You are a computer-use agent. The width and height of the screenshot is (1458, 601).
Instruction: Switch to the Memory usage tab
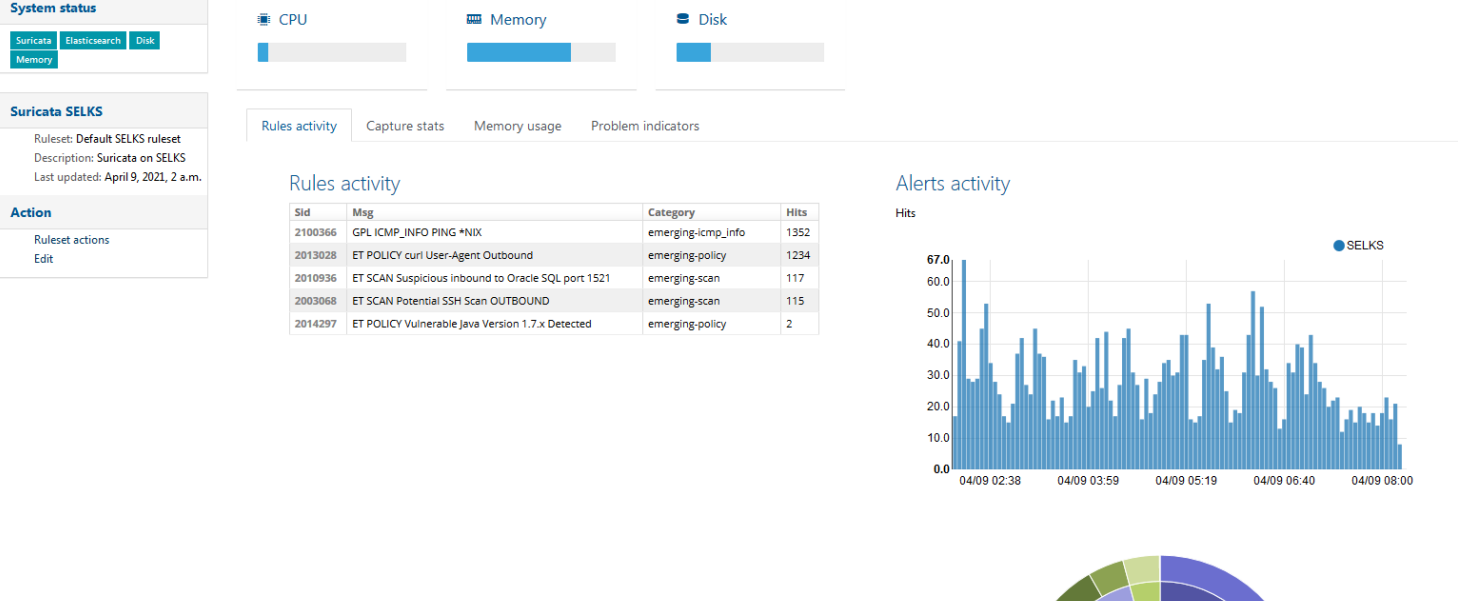coord(518,126)
